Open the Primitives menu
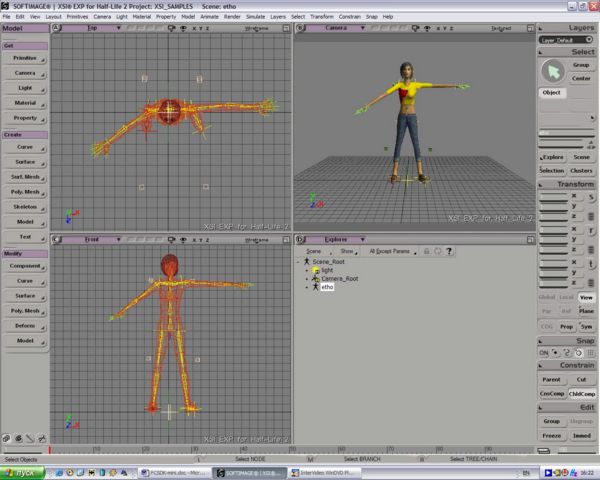Viewport: 600px width, 480px height. [77, 17]
